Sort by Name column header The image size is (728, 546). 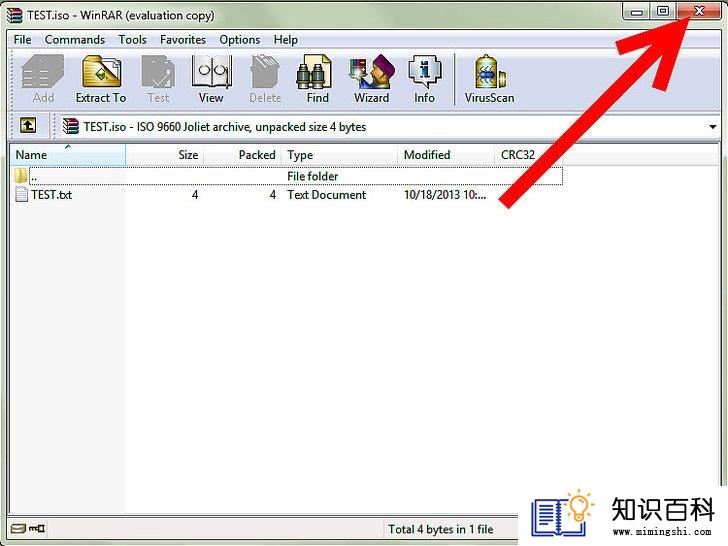point(68,155)
